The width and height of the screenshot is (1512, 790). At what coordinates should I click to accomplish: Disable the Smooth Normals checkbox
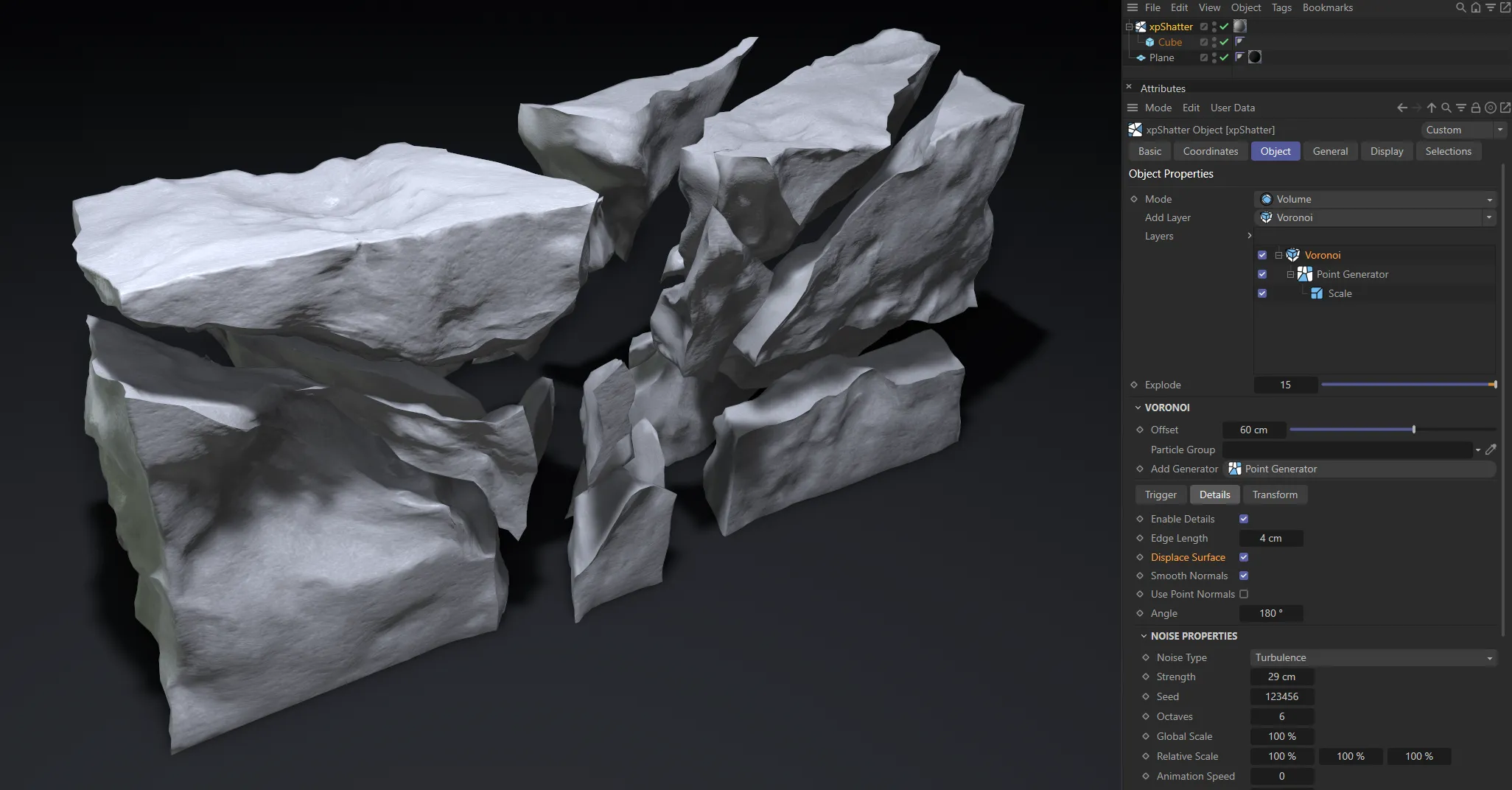1244,576
